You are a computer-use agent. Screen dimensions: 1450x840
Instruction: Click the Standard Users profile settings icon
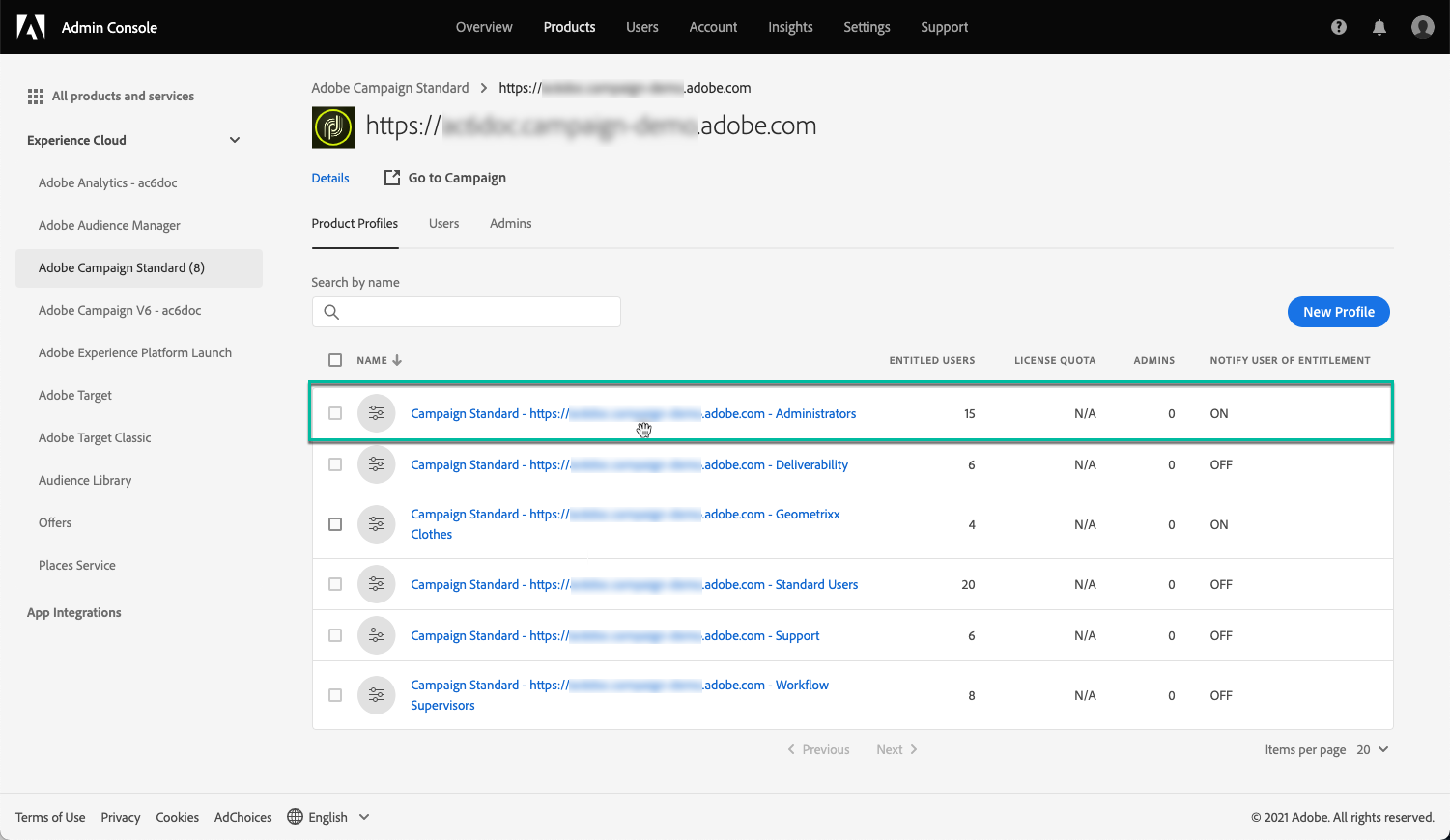click(377, 584)
